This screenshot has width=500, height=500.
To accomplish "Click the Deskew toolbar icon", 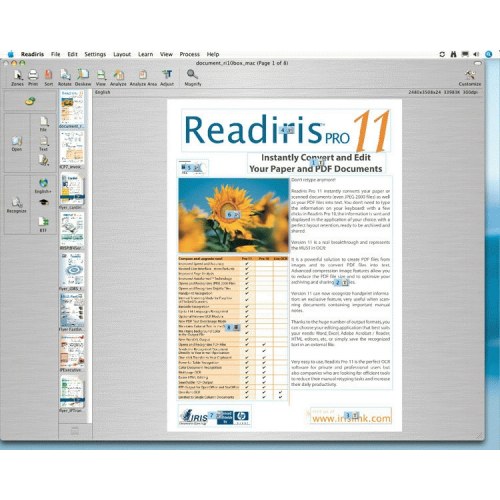I will pos(83,78).
